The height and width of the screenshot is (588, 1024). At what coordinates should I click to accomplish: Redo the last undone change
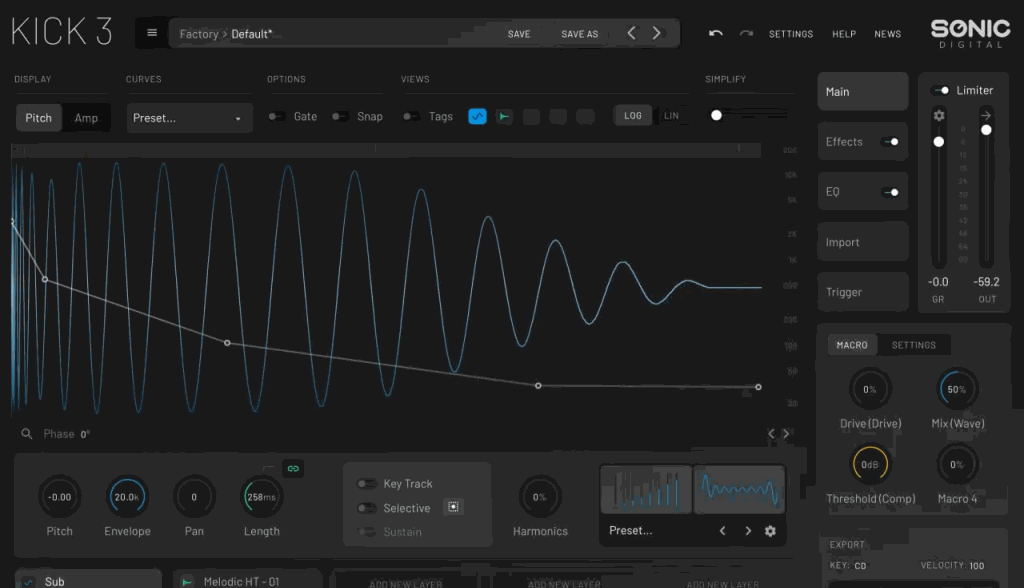[746, 33]
